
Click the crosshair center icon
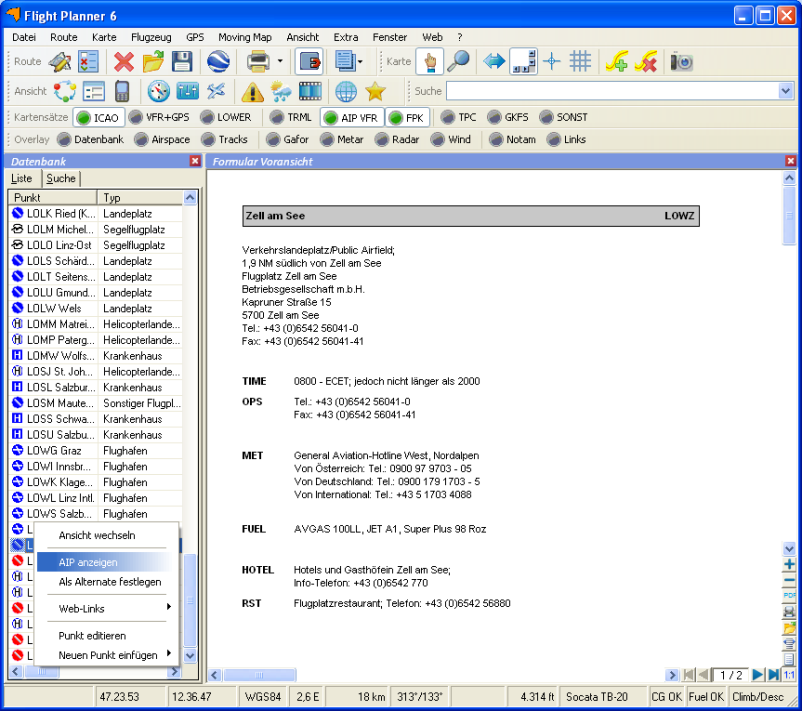[551, 62]
